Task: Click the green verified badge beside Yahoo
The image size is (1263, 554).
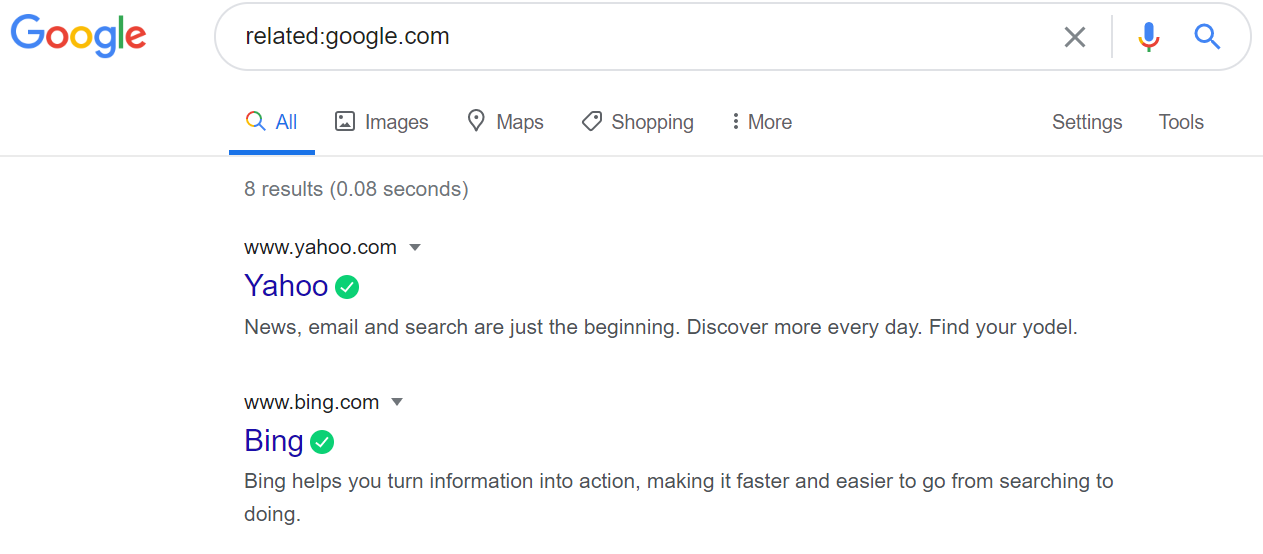Action: coord(347,287)
